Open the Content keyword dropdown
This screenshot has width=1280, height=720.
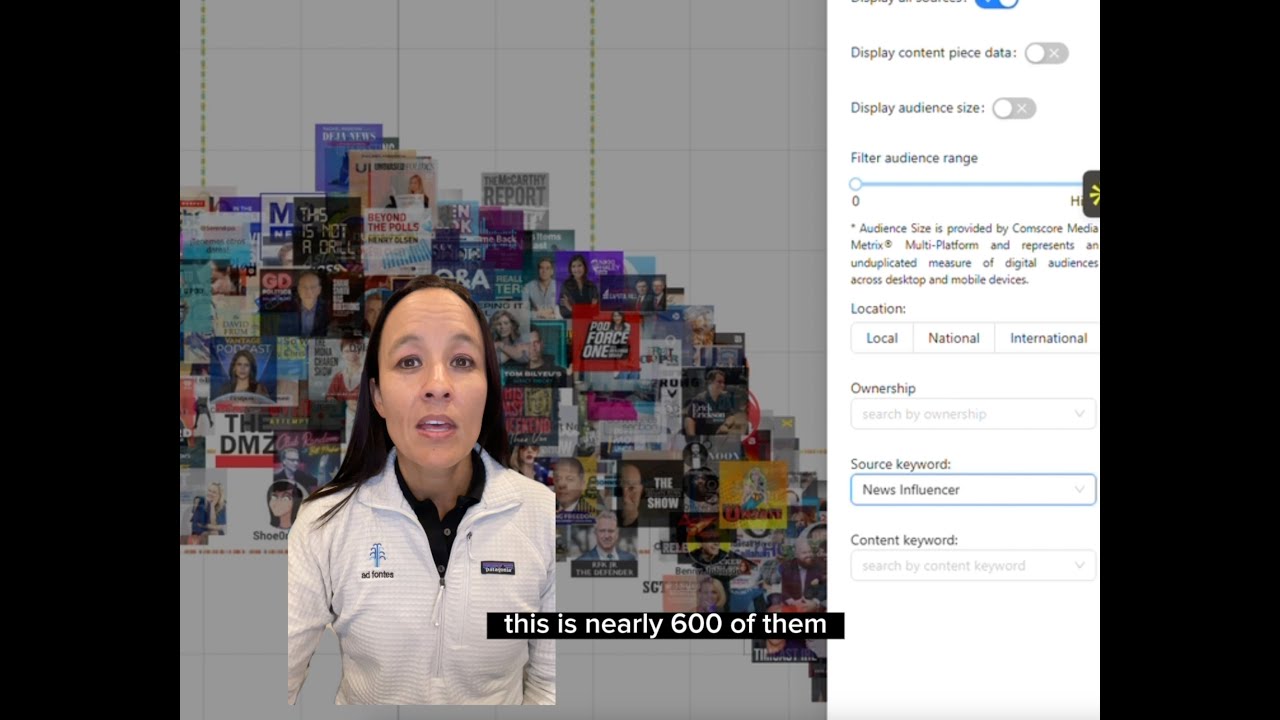coord(973,566)
